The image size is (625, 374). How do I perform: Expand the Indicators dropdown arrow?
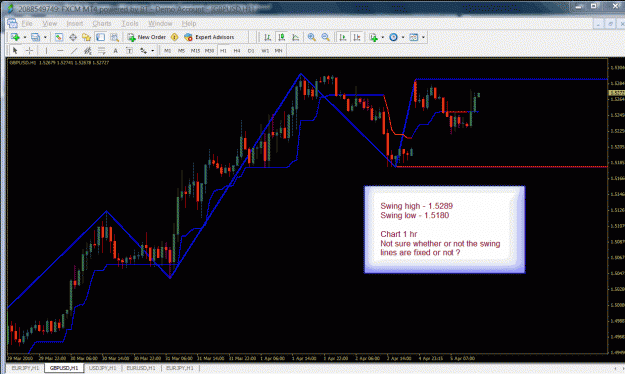pyautogui.click(x=383, y=37)
